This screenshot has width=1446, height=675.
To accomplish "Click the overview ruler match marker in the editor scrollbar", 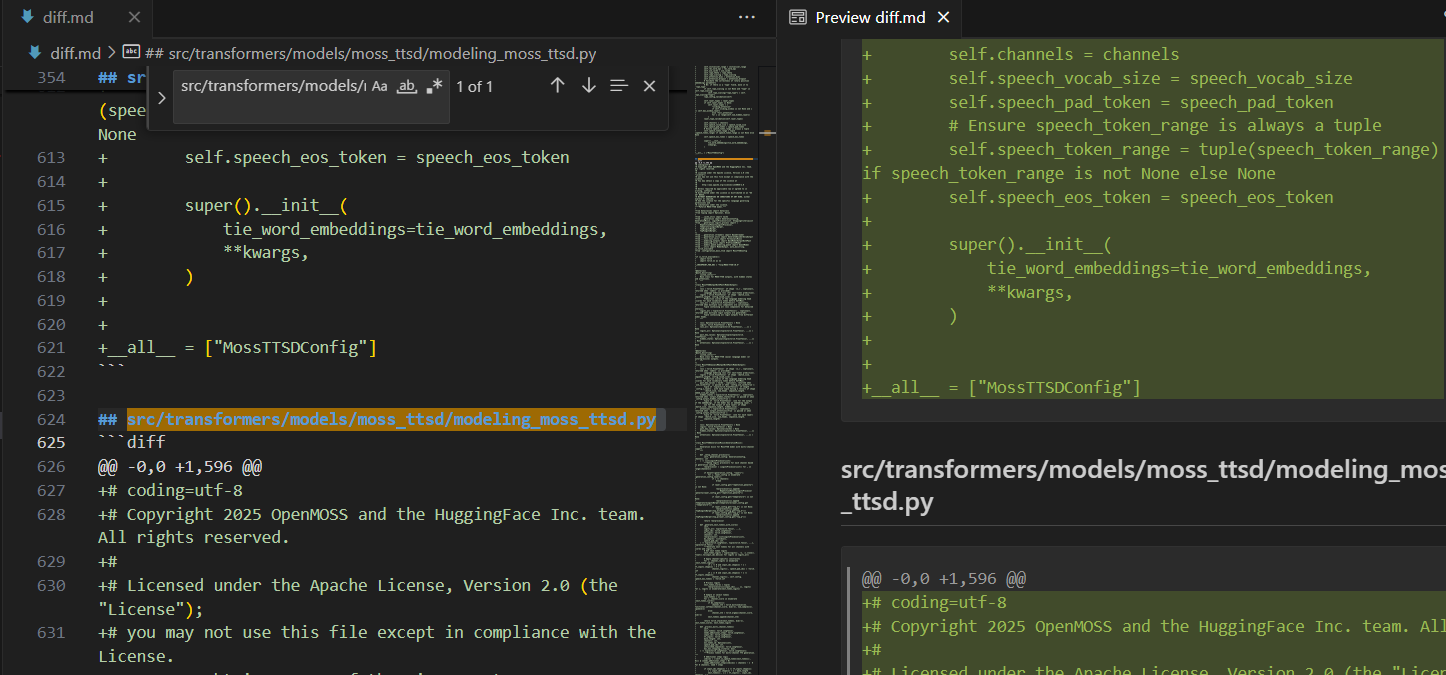I will [x=768, y=132].
